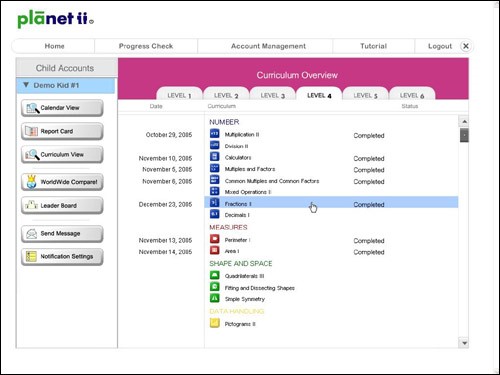Click the Pictograms II yellow icon
500x375 pixels.
click(x=214, y=323)
